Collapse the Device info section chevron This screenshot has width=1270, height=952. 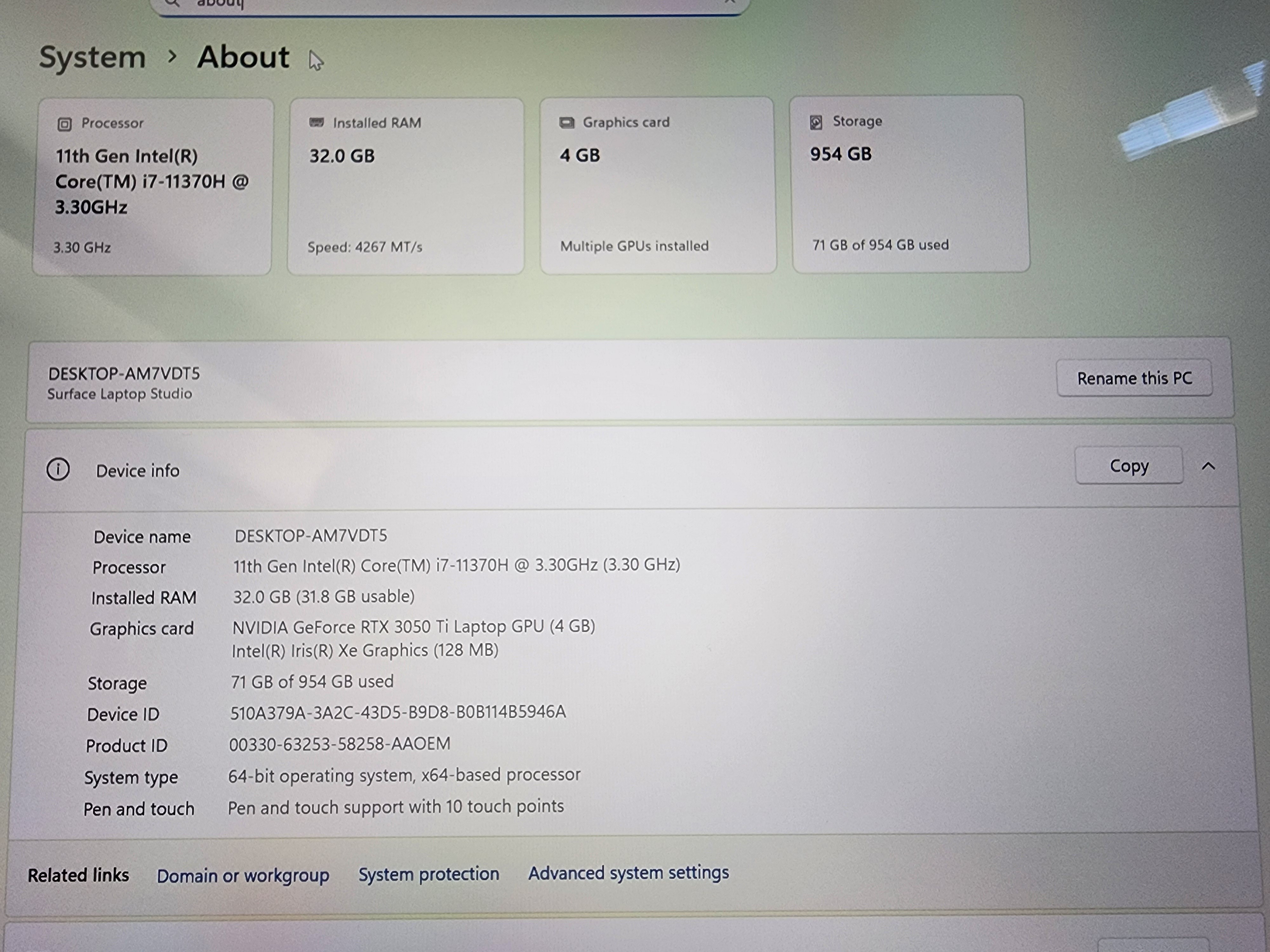click(1208, 466)
